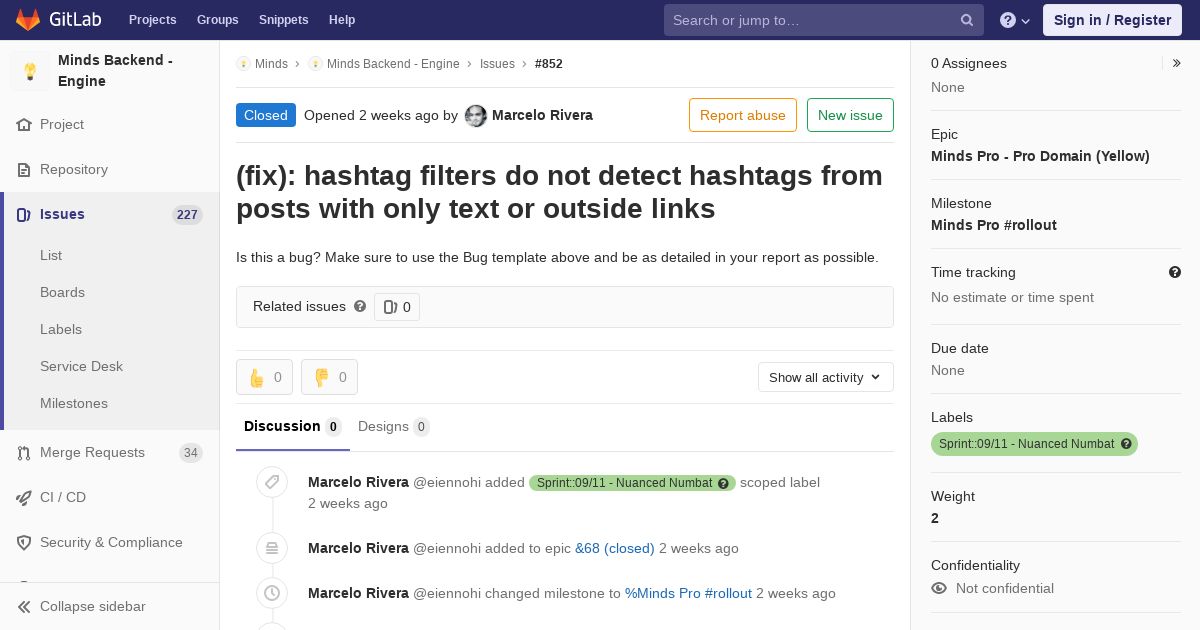The height and width of the screenshot is (630, 1200).
Task: Click the Repository file icon in sidebar
Action: click(24, 170)
